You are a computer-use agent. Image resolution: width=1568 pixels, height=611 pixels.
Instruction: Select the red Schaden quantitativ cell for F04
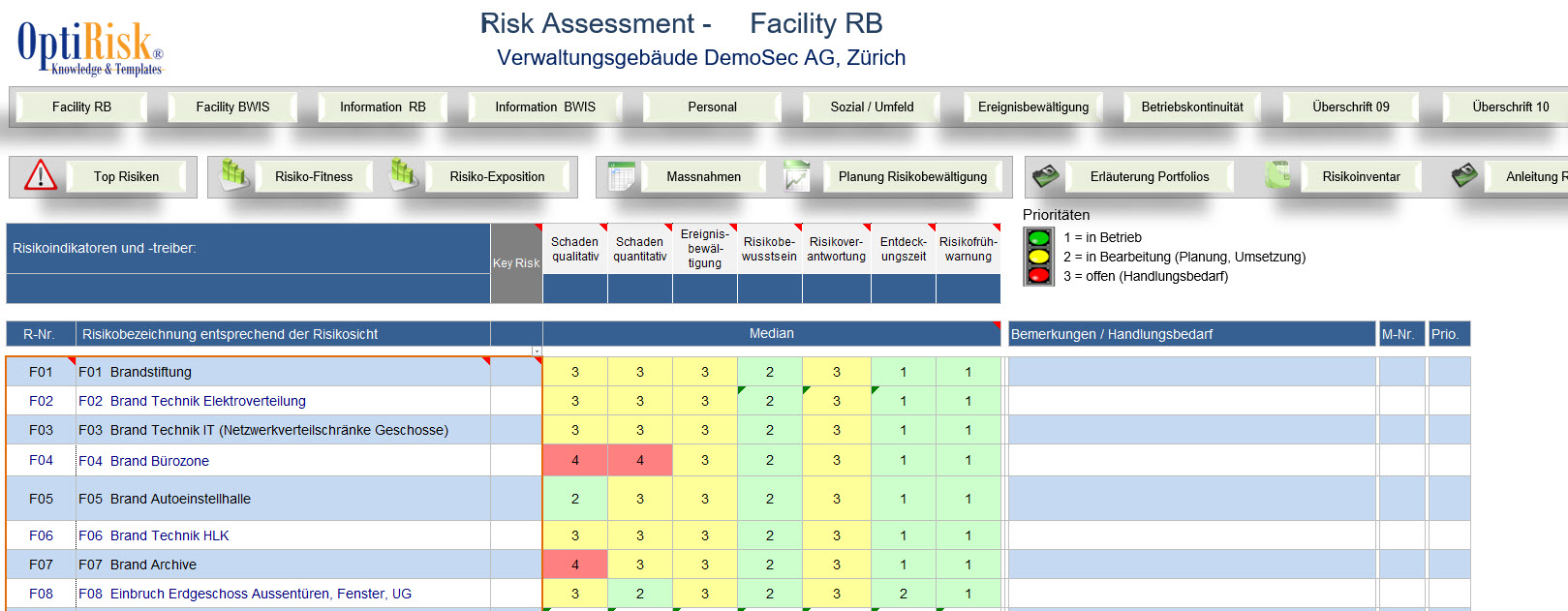[x=639, y=461]
